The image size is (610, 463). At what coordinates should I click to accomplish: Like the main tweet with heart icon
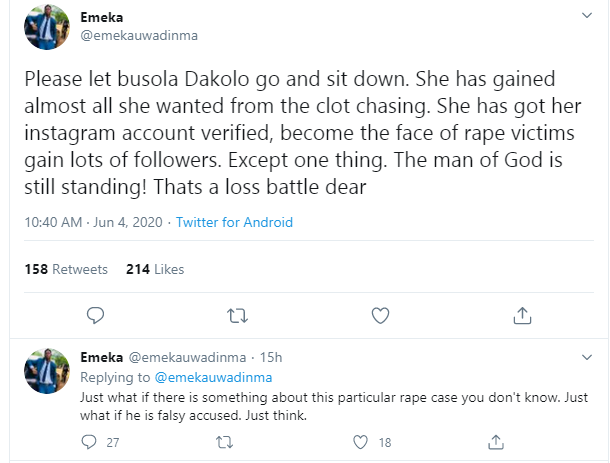(x=380, y=316)
